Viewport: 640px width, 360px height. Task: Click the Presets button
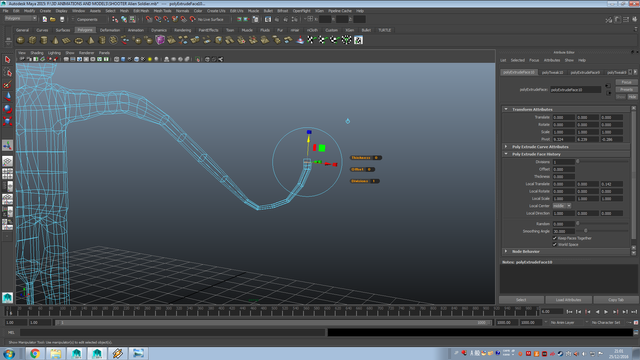pyautogui.click(x=627, y=89)
